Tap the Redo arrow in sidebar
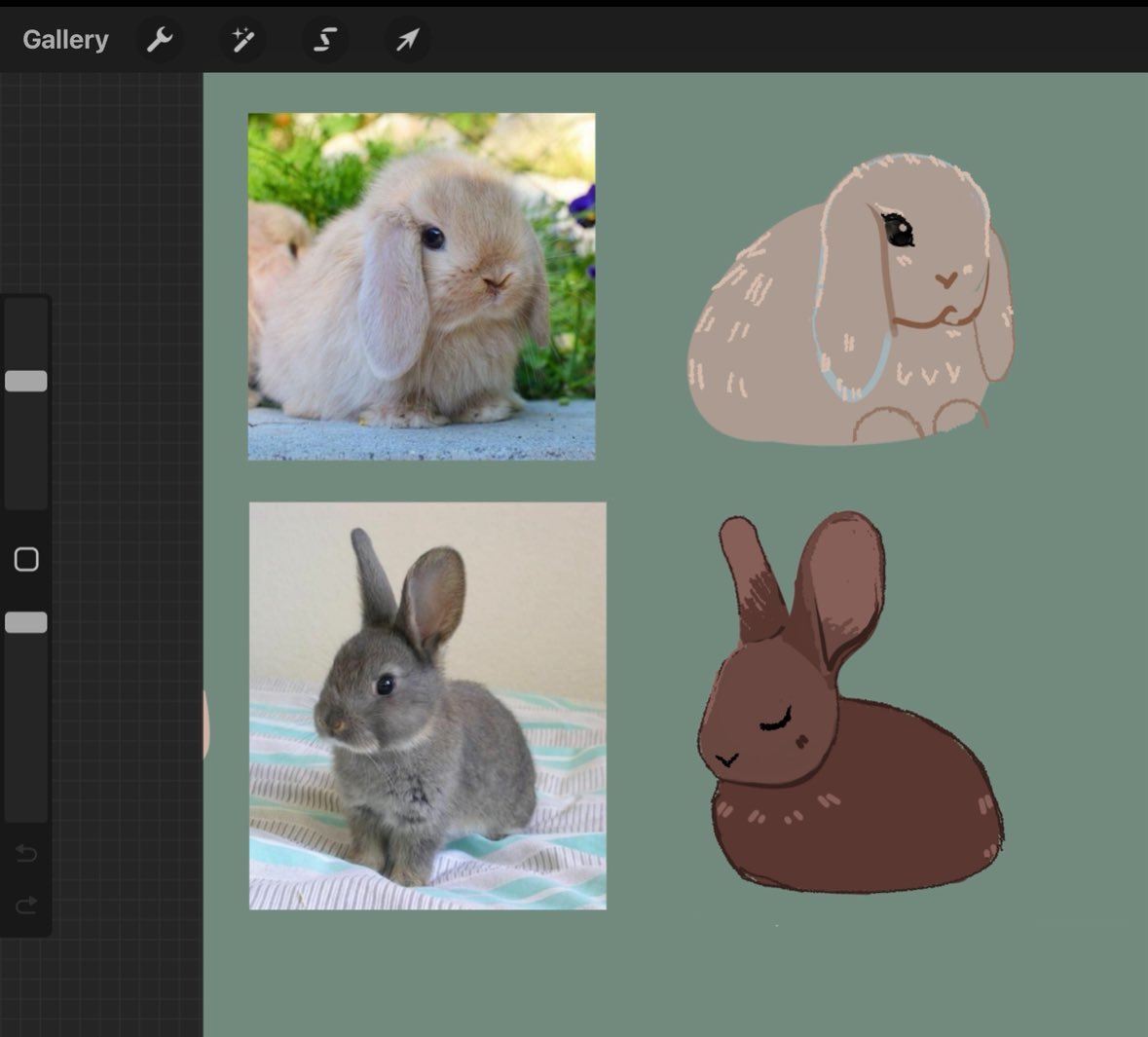 [x=26, y=906]
